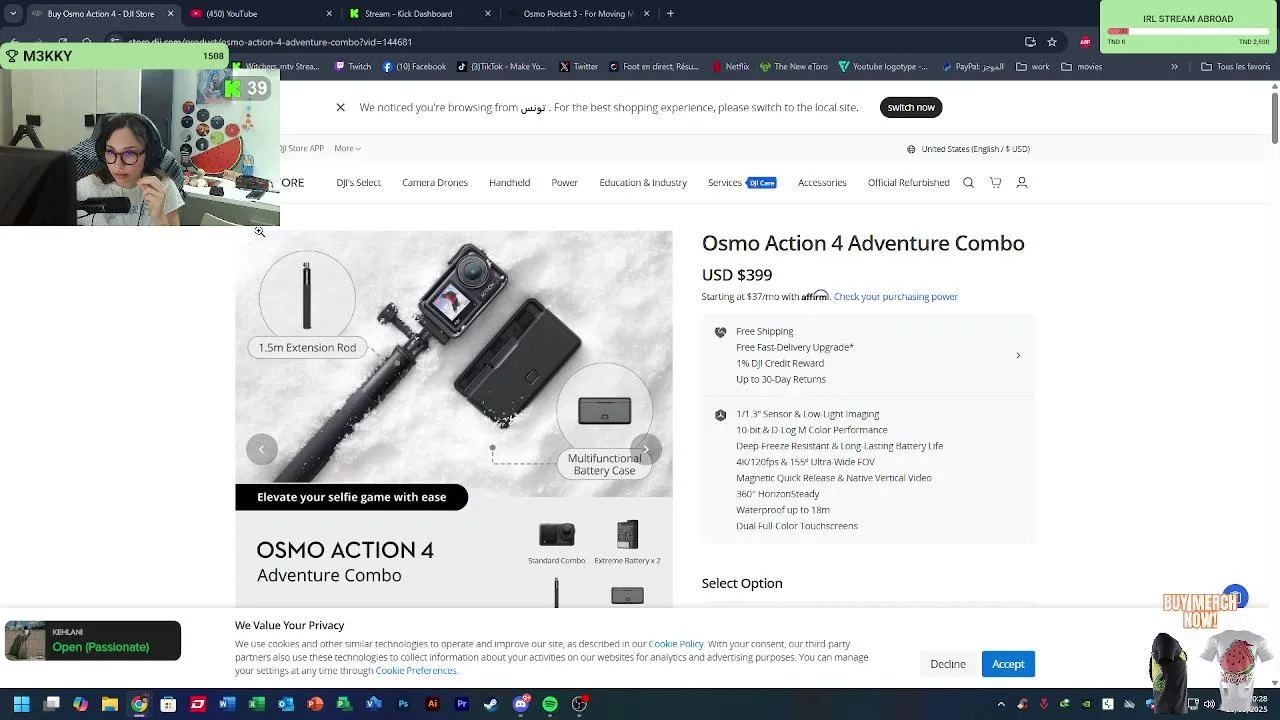Open Discord from the taskbar
Image resolution: width=1280 pixels, height=720 pixels.
pos(520,704)
